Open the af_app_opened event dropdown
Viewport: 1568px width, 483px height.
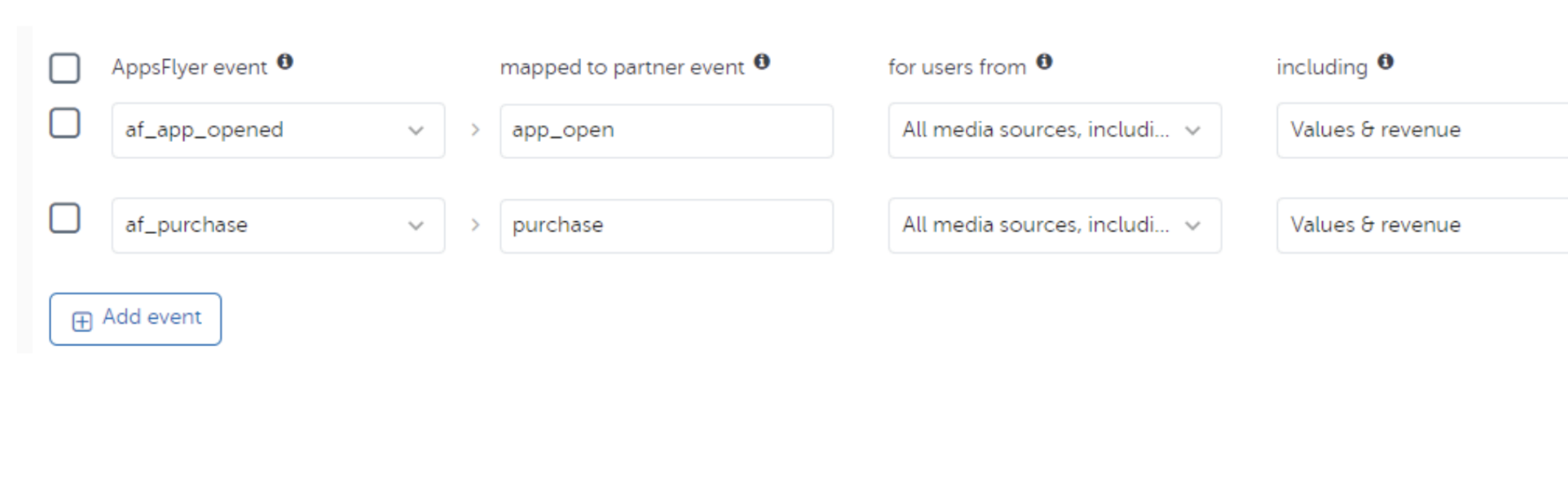point(278,130)
